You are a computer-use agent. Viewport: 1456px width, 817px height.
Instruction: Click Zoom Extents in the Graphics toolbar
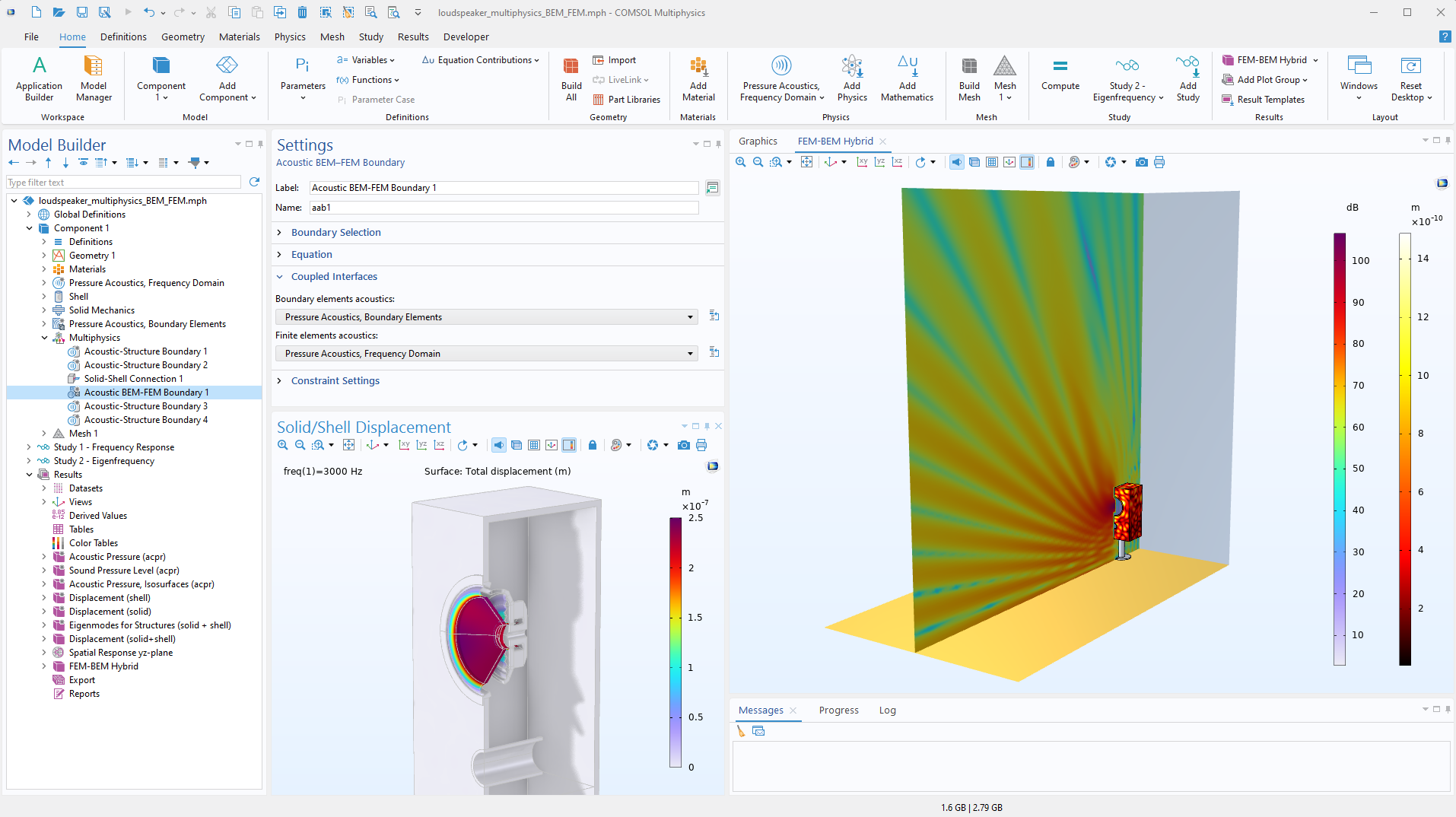pos(807,162)
